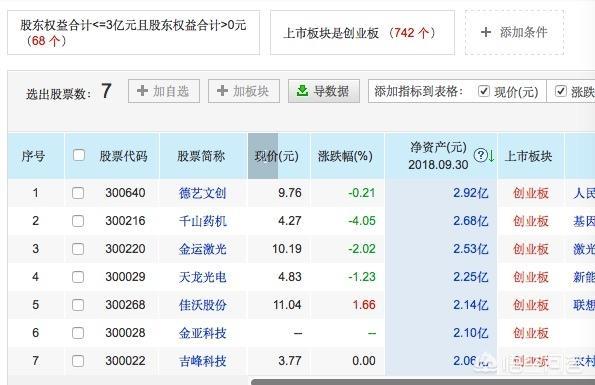
Task: Click the net asset value 2.14亿
Action: (471, 305)
